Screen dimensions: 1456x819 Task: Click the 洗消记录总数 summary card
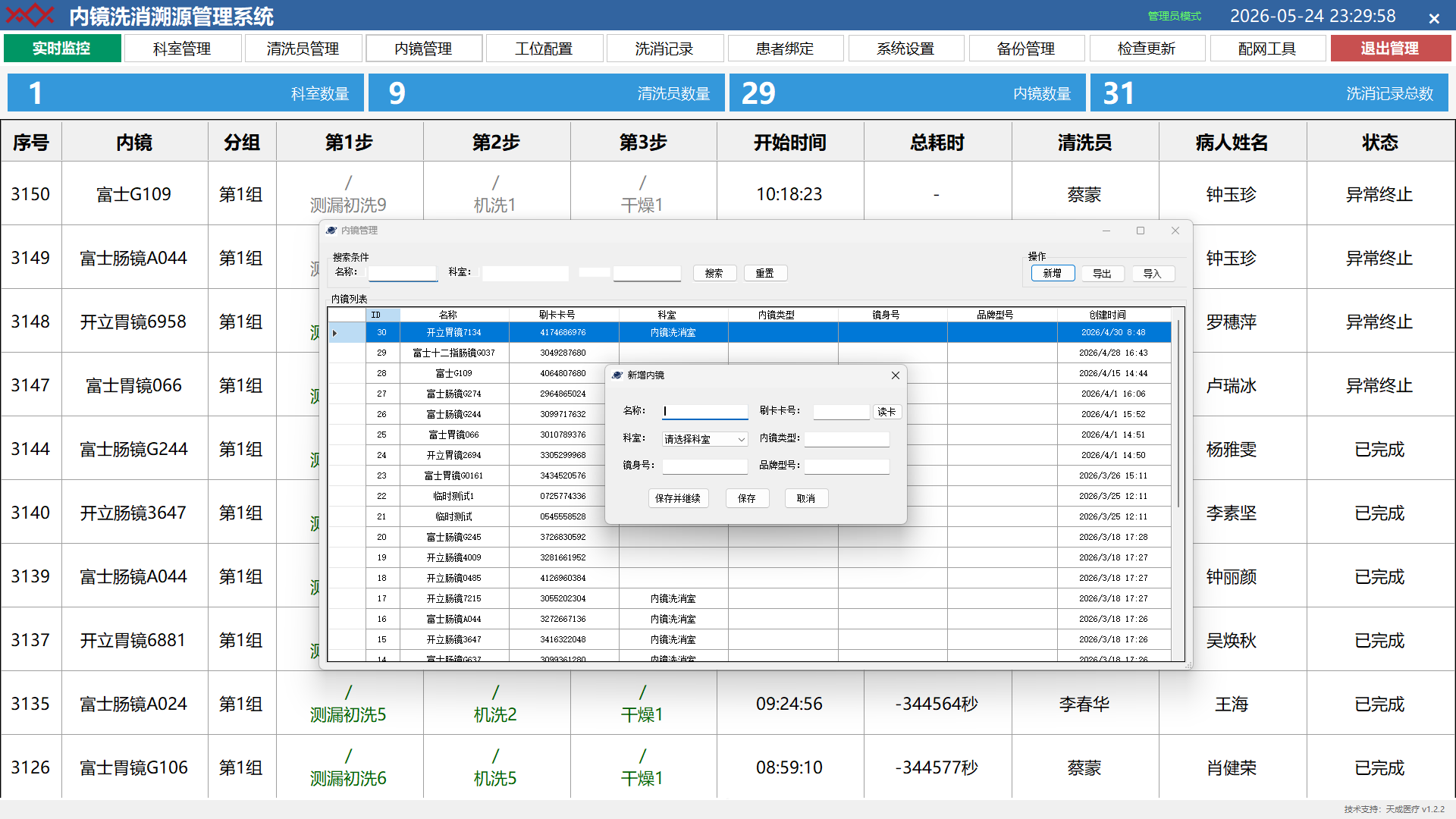click(1269, 93)
